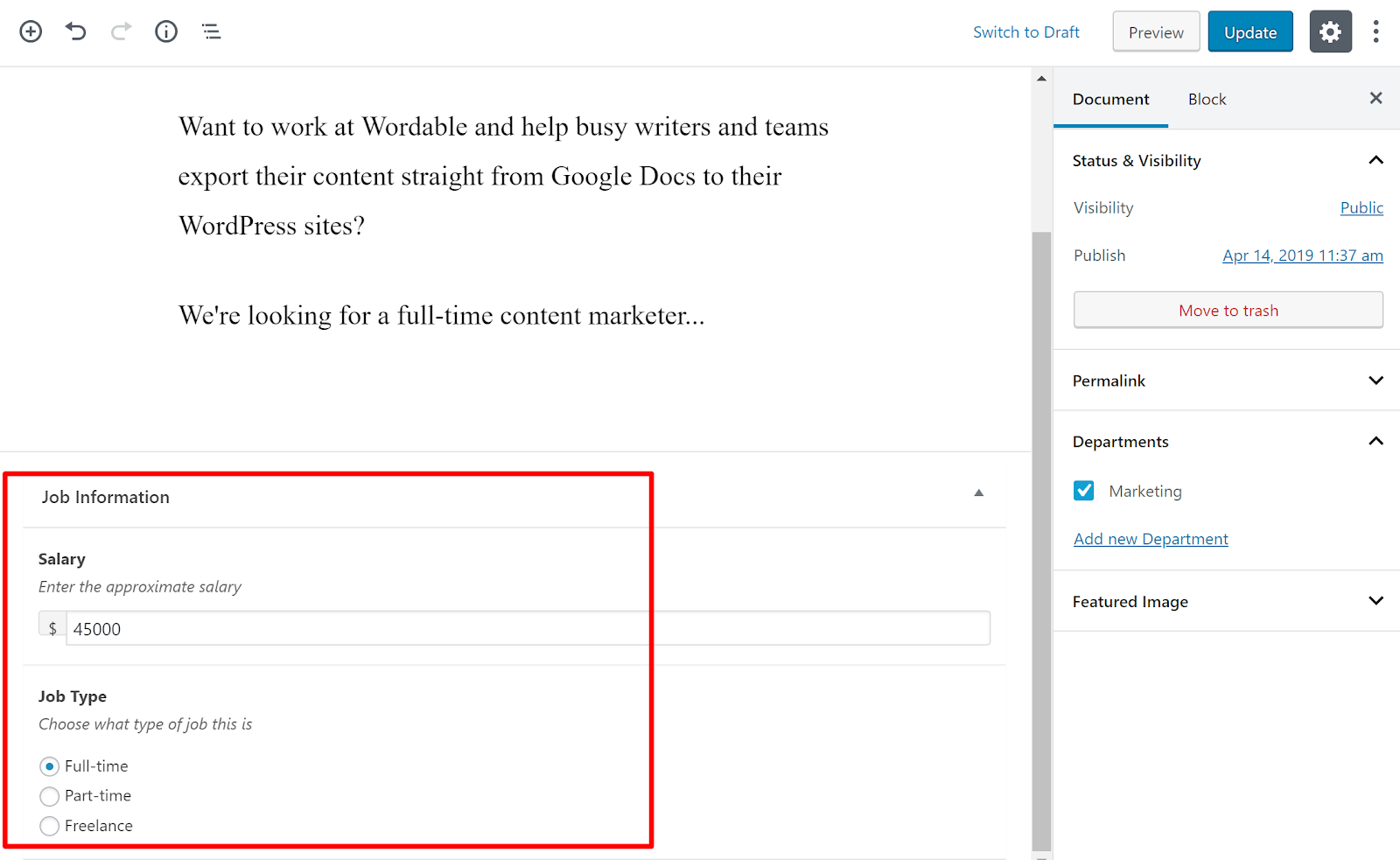The image size is (1400, 860).
Task: Expand the Featured Image section
Action: (1375, 601)
